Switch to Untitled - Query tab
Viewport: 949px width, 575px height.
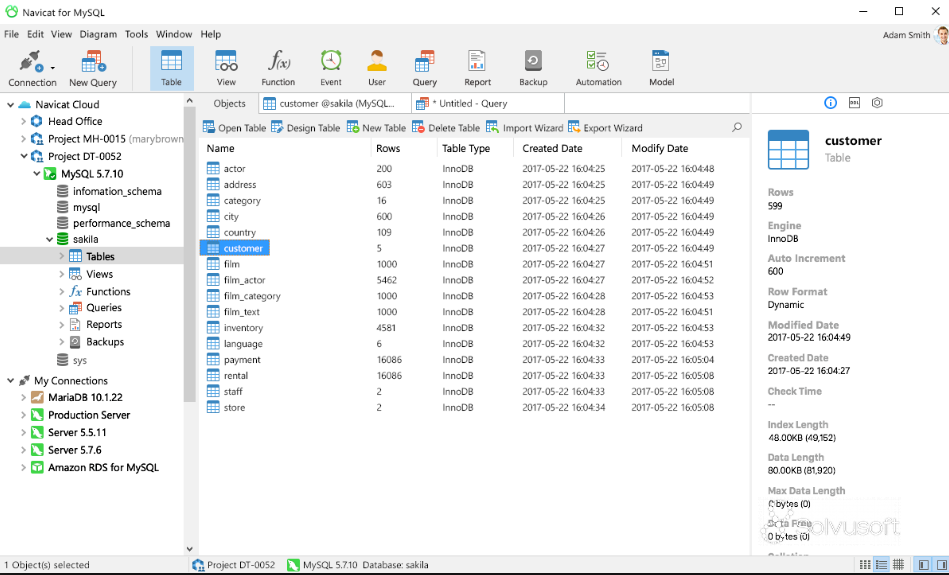pyautogui.click(x=488, y=104)
